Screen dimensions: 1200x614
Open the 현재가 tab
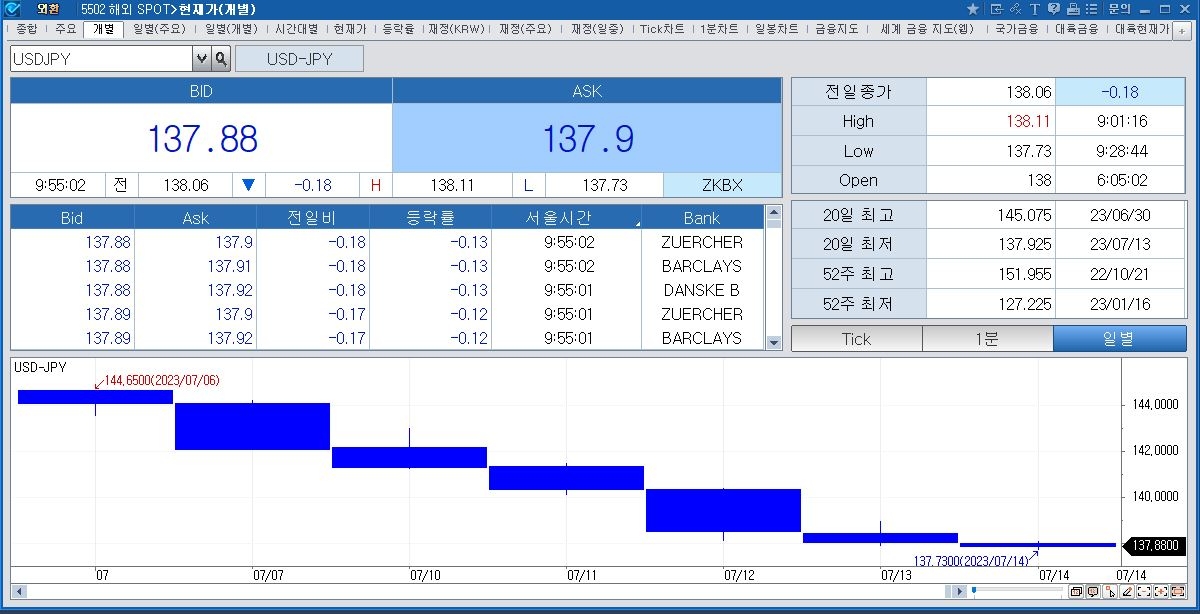click(x=350, y=29)
